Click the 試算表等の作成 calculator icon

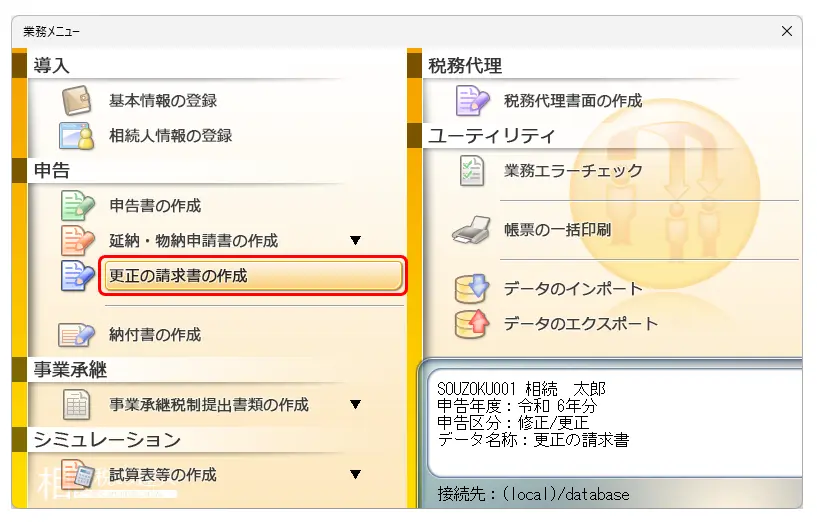click(77, 475)
